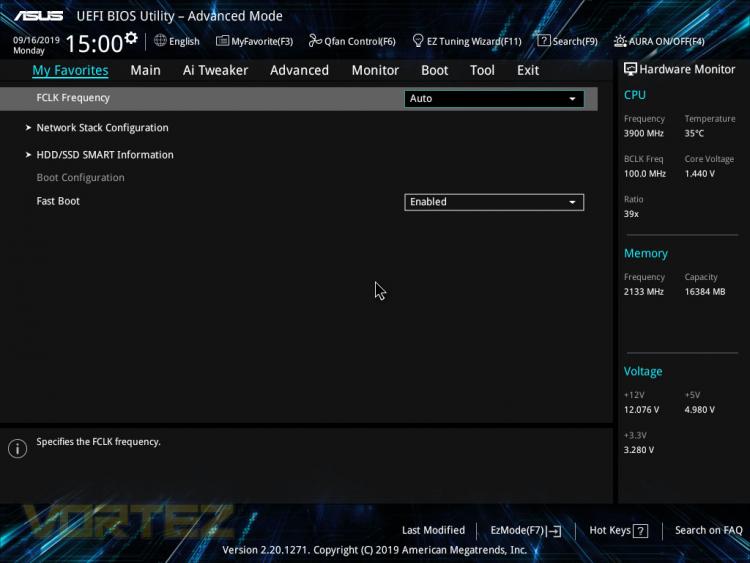Click the 'Specifies the FCLK frequency.' help text
This screenshot has width=750, height=563.
click(x=99, y=442)
